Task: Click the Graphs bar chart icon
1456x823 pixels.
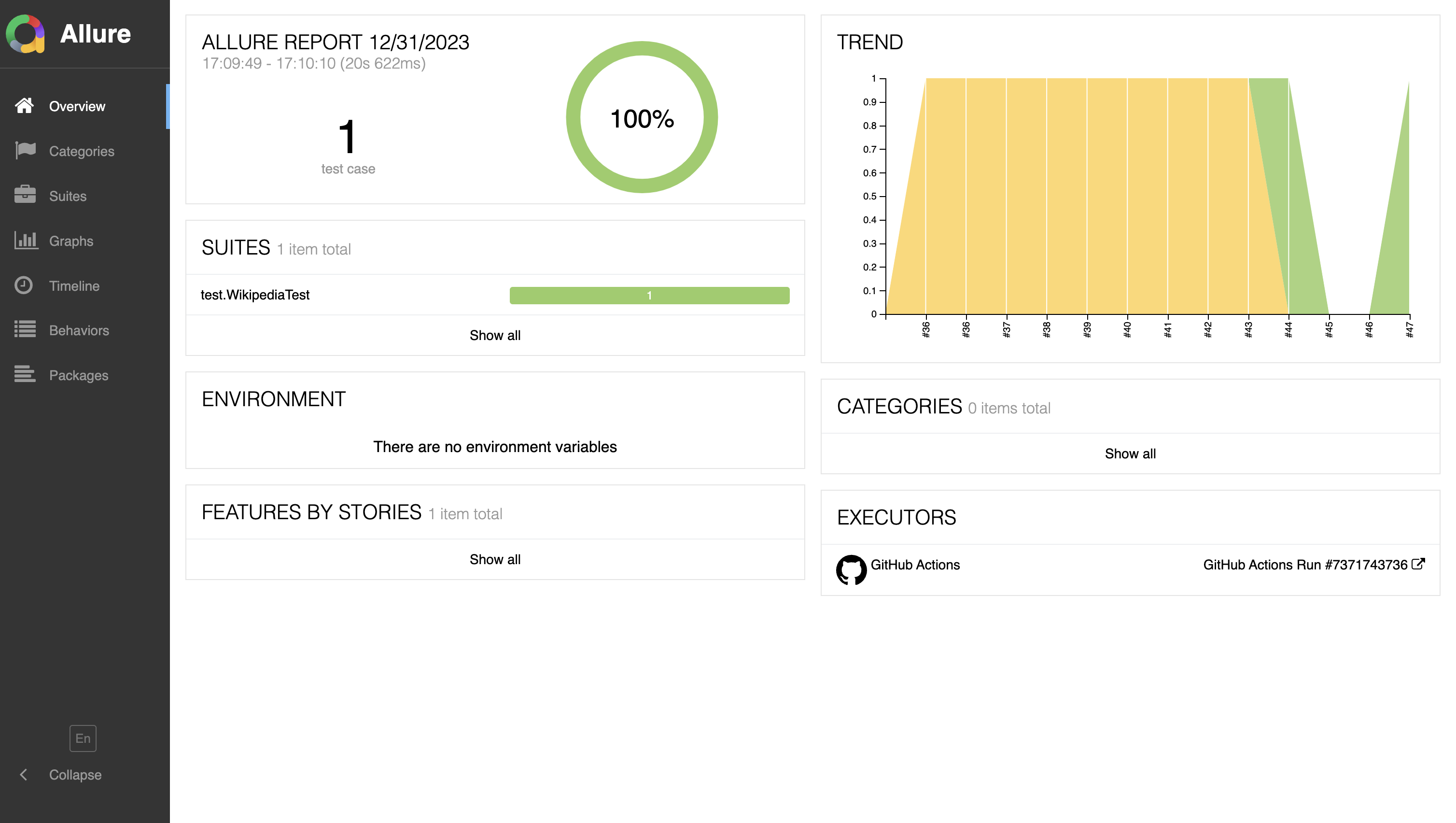Action: click(26, 241)
